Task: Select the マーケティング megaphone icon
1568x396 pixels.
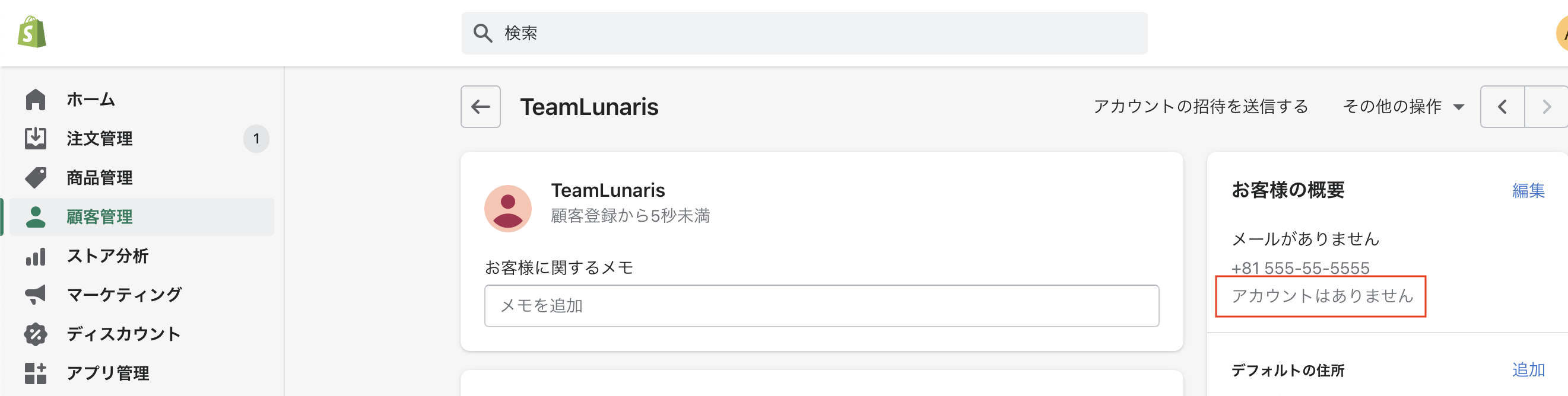Action: [x=35, y=295]
